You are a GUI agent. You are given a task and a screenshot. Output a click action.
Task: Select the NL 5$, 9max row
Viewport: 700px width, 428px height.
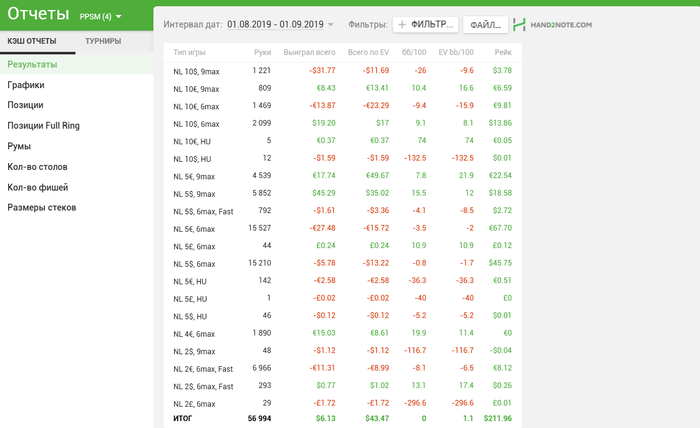click(342, 193)
